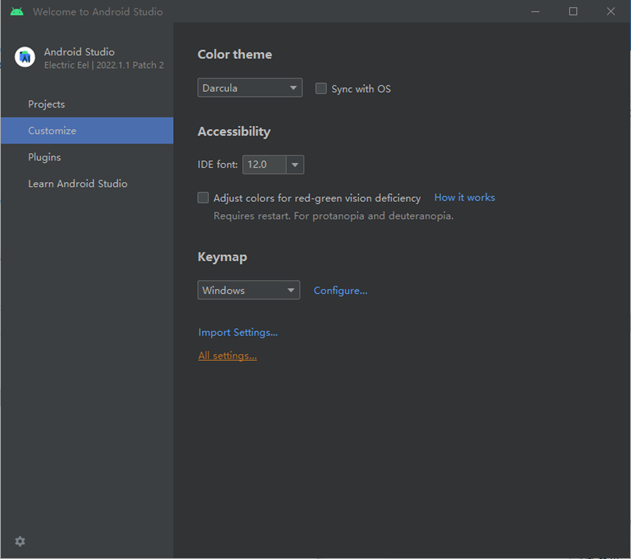Click the IDE font 12.0 field
This screenshot has width=631, height=559.
(x=264, y=165)
